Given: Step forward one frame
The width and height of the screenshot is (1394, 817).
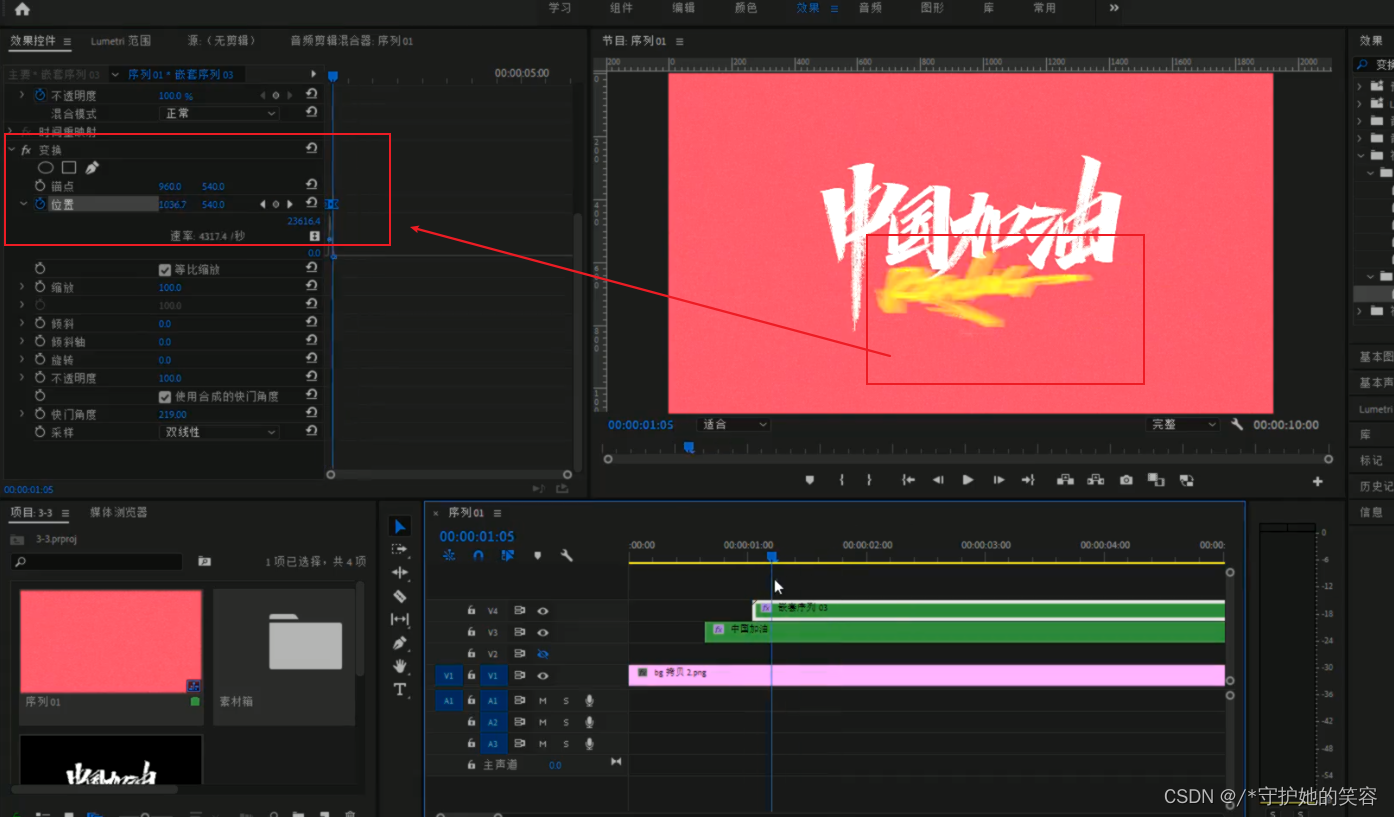Looking at the screenshot, I should (x=998, y=480).
